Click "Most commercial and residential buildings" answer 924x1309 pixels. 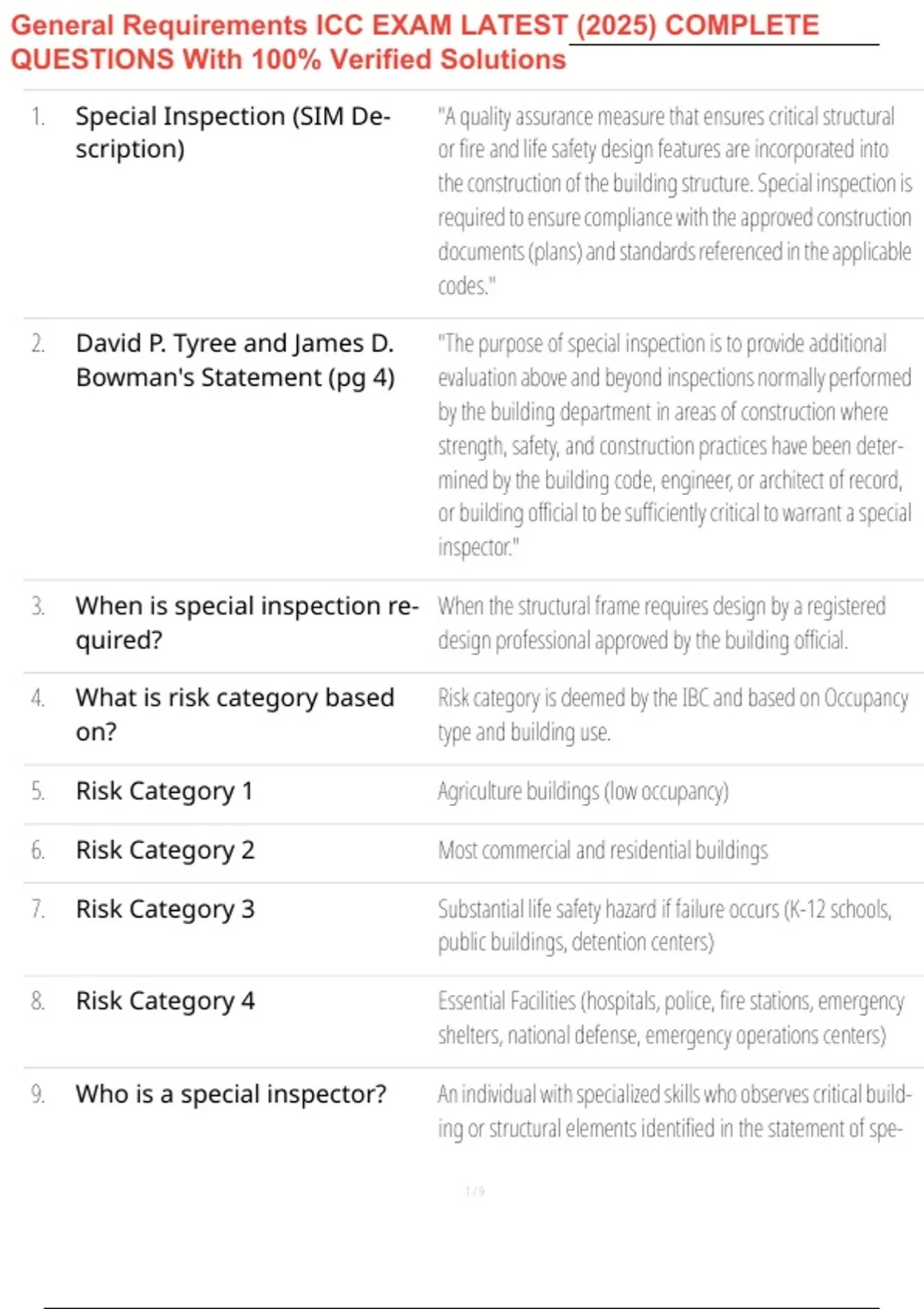point(603,850)
